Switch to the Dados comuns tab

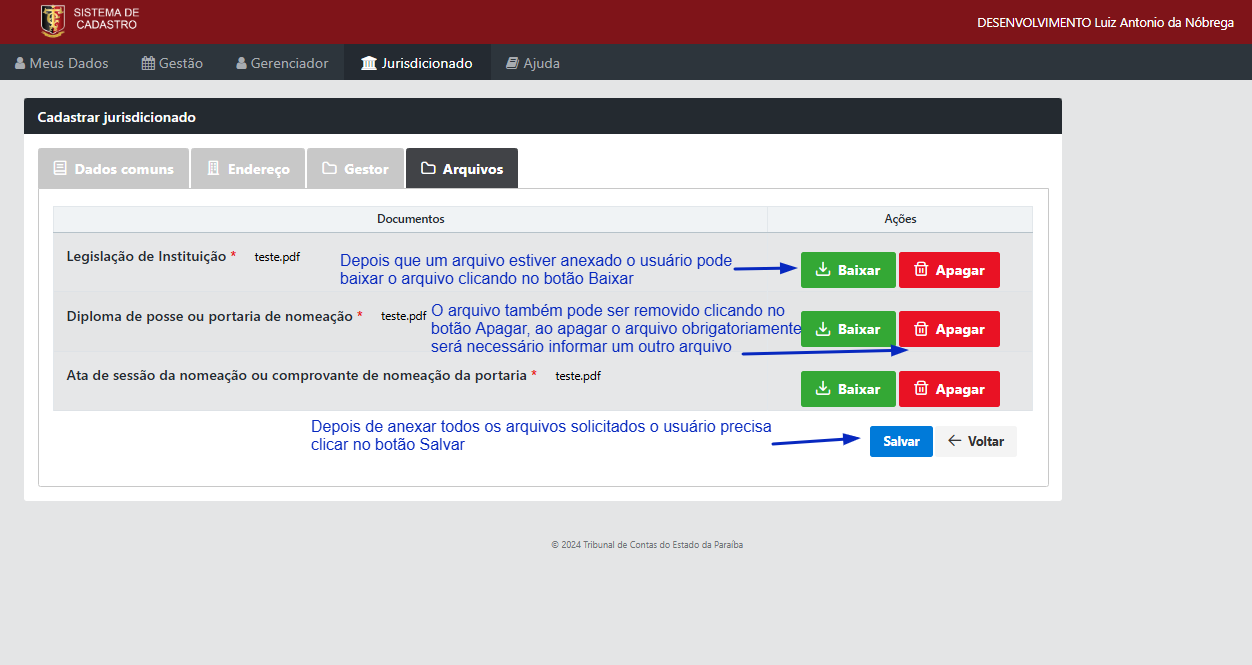click(113, 169)
